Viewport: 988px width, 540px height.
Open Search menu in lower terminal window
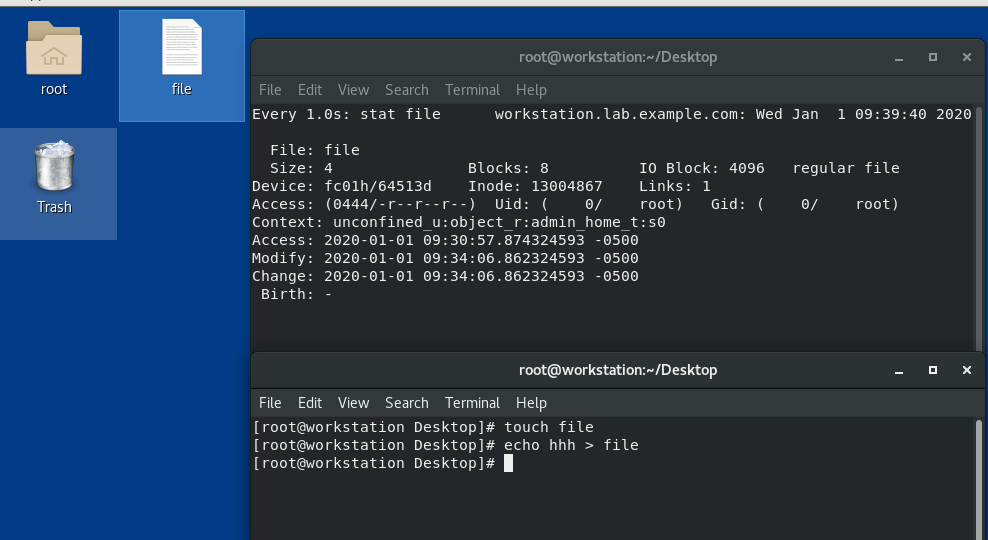(x=406, y=403)
